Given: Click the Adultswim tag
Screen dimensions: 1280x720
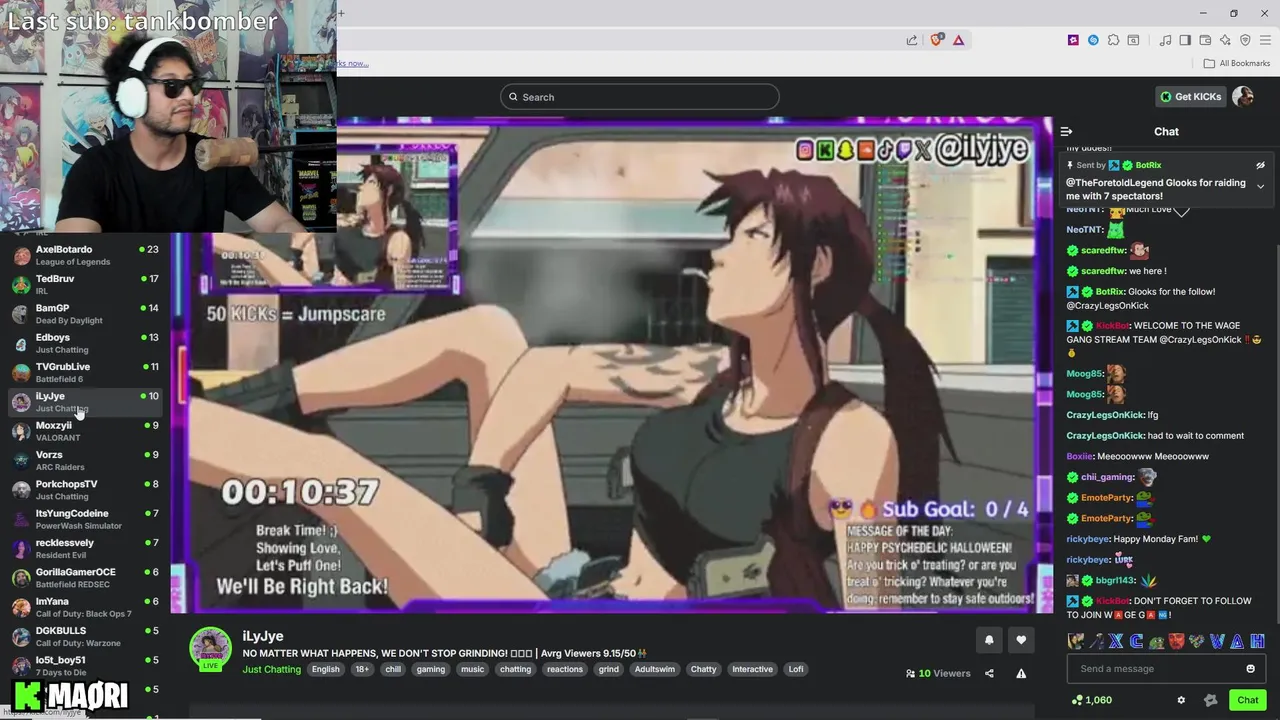Looking at the screenshot, I should pos(654,669).
